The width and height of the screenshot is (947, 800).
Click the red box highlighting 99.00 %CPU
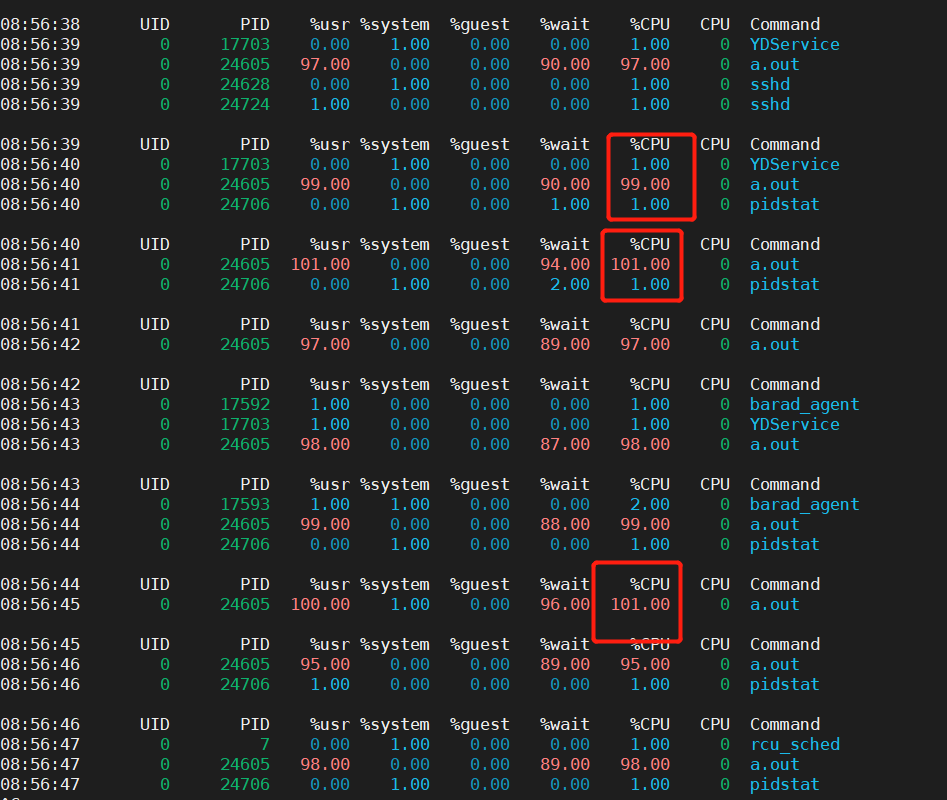[651, 177]
